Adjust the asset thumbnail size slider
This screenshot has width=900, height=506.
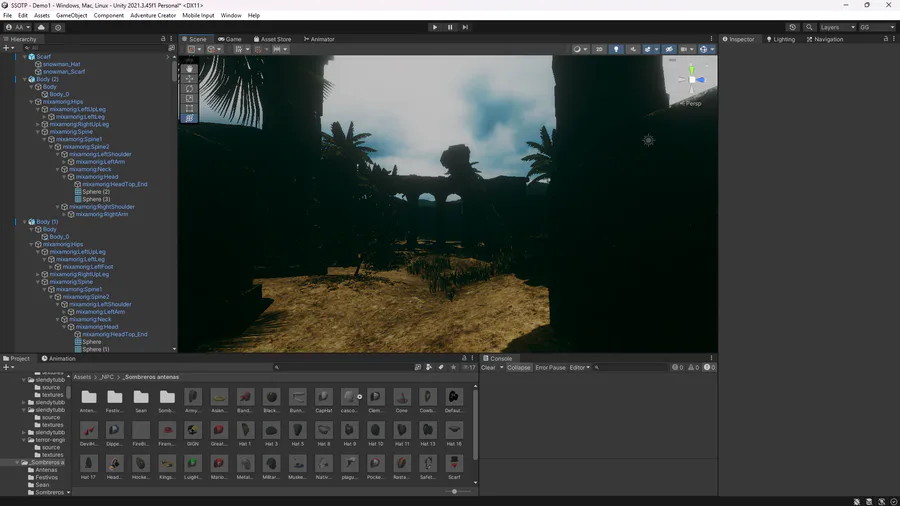coord(455,491)
